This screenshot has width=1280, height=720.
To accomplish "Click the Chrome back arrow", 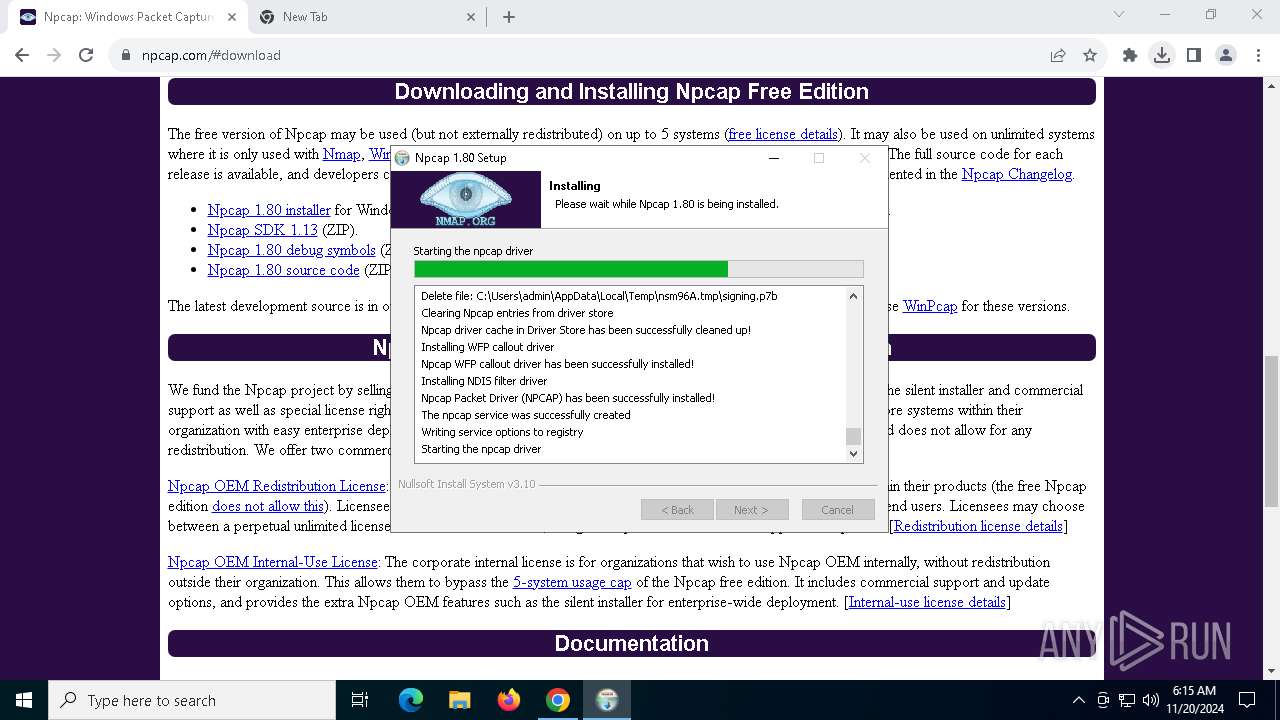I will [22, 55].
